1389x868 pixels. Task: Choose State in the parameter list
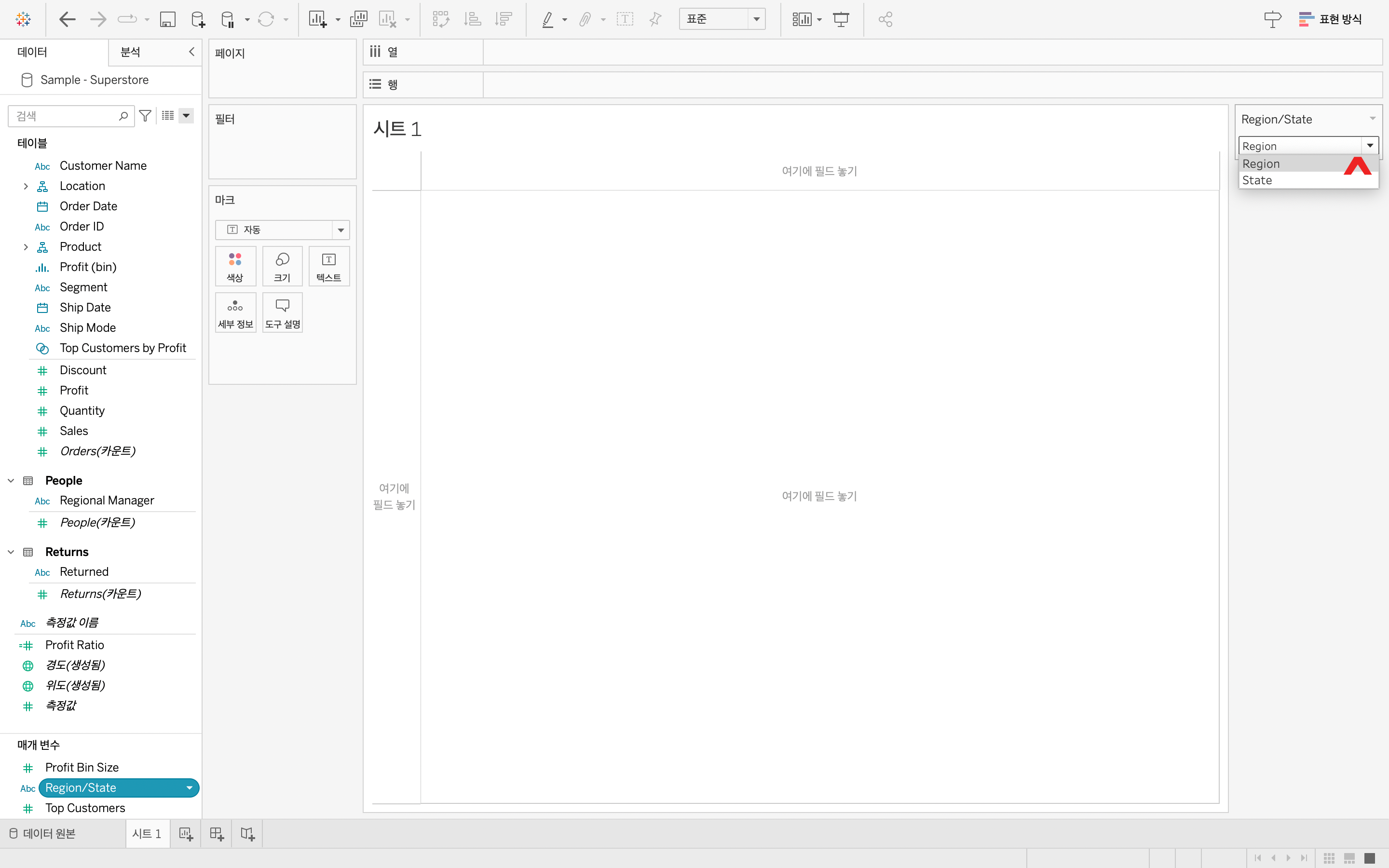tap(1308, 180)
